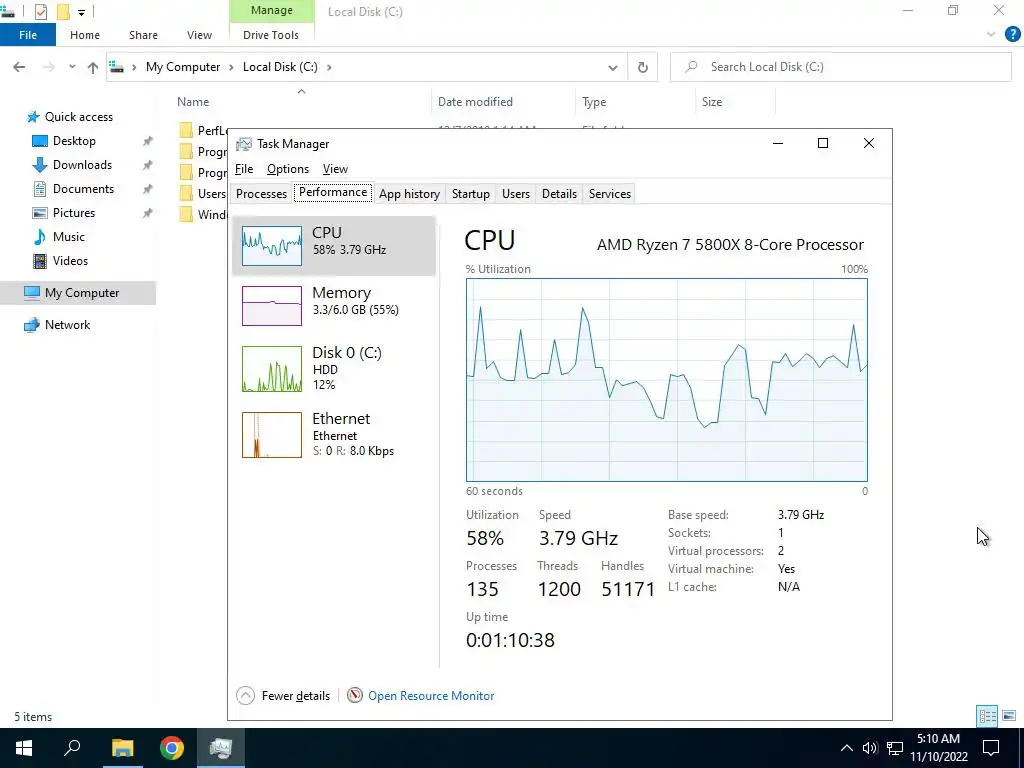This screenshot has width=1024, height=768.
Task: Open the Users tab in Task Manager
Action: coord(516,194)
